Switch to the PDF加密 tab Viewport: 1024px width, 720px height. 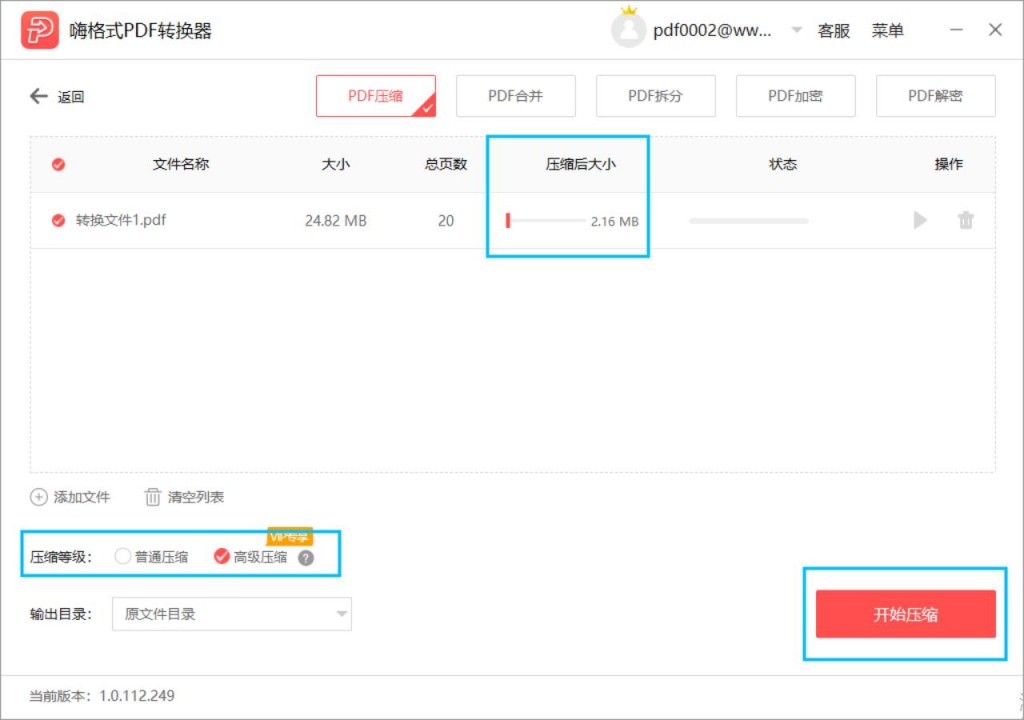point(795,96)
